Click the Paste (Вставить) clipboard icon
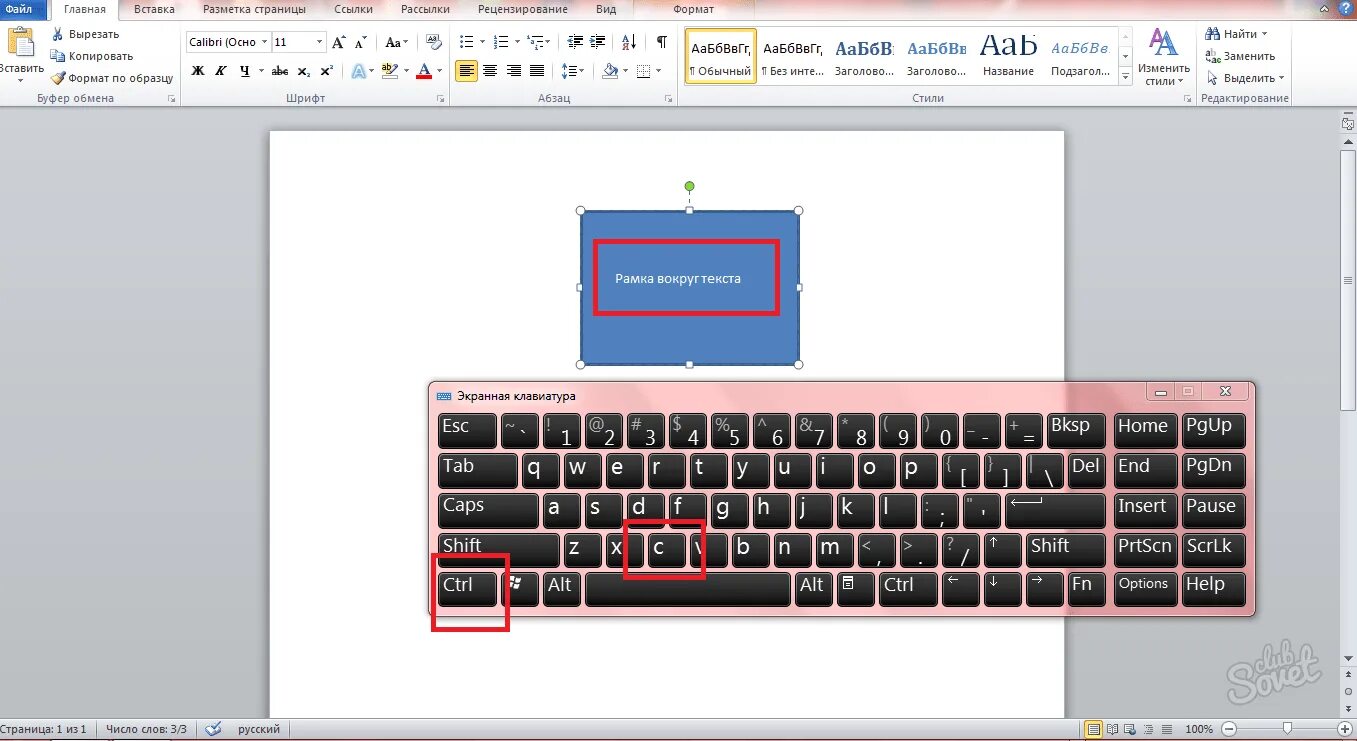The height and width of the screenshot is (741, 1357). (20, 43)
